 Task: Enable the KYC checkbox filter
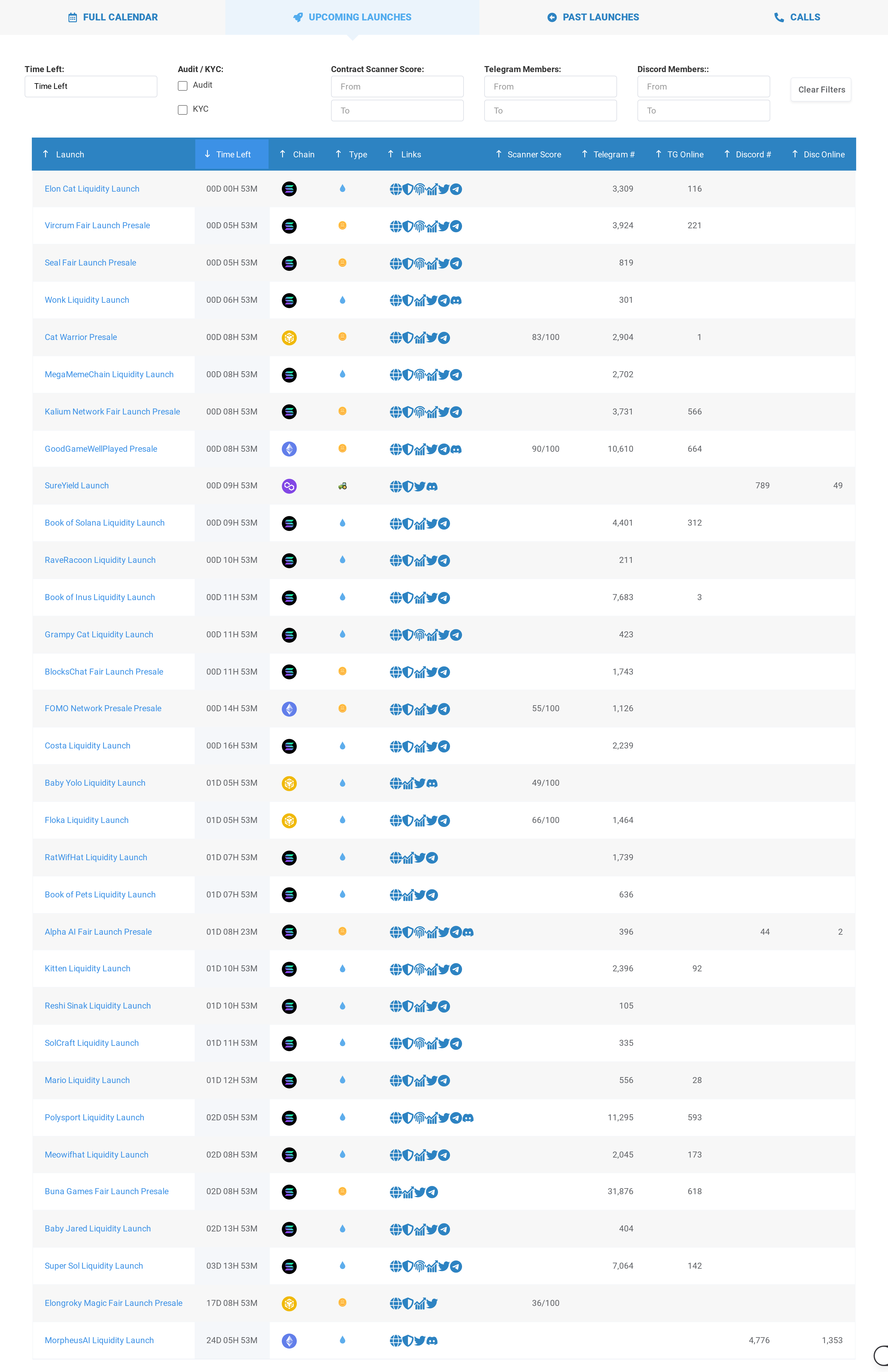pos(183,110)
